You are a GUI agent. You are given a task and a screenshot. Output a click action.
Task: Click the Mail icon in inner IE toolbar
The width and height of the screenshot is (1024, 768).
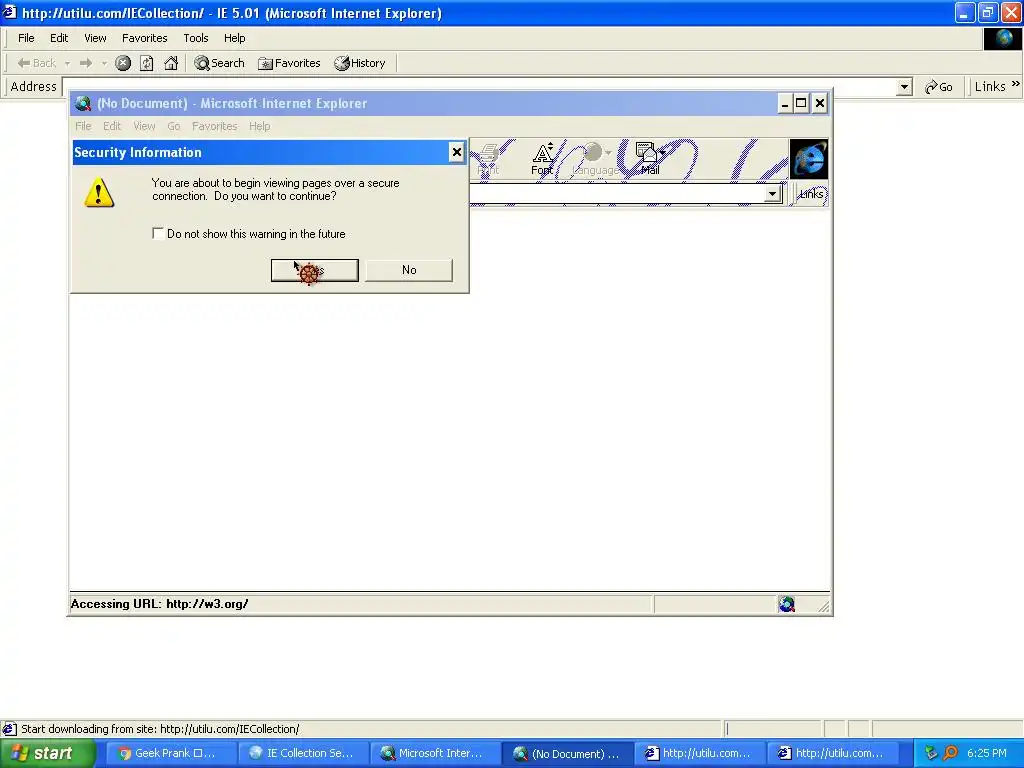650,159
